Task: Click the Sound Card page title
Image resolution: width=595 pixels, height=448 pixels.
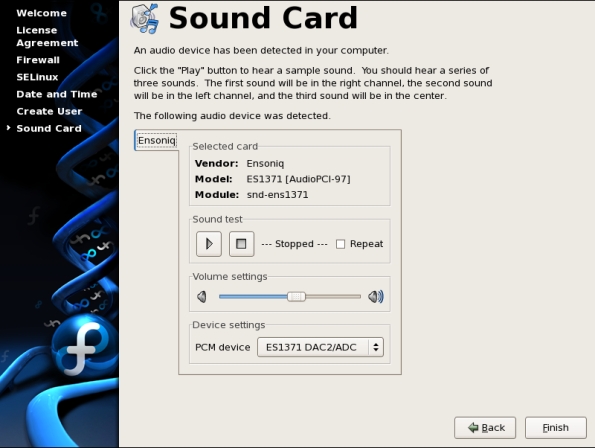Action: [x=263, y=18]
